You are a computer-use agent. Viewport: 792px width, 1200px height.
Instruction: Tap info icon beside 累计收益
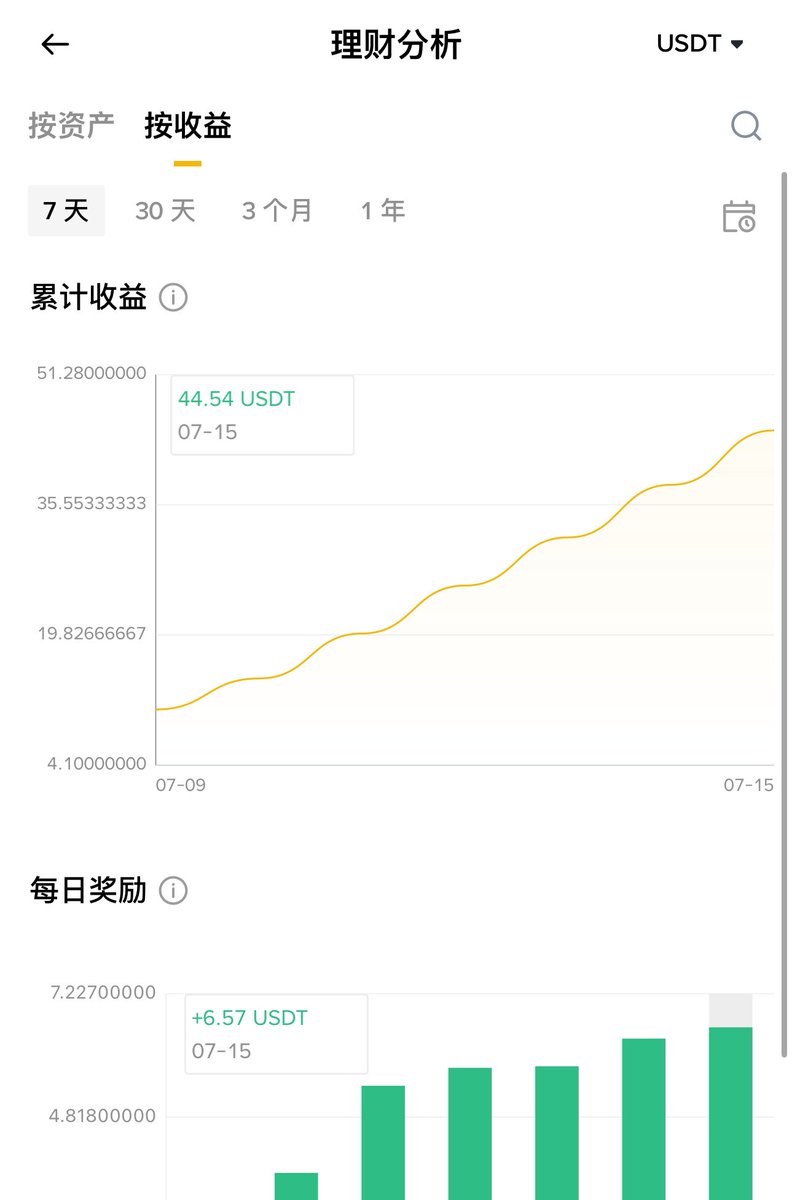(x=173, y=298)
